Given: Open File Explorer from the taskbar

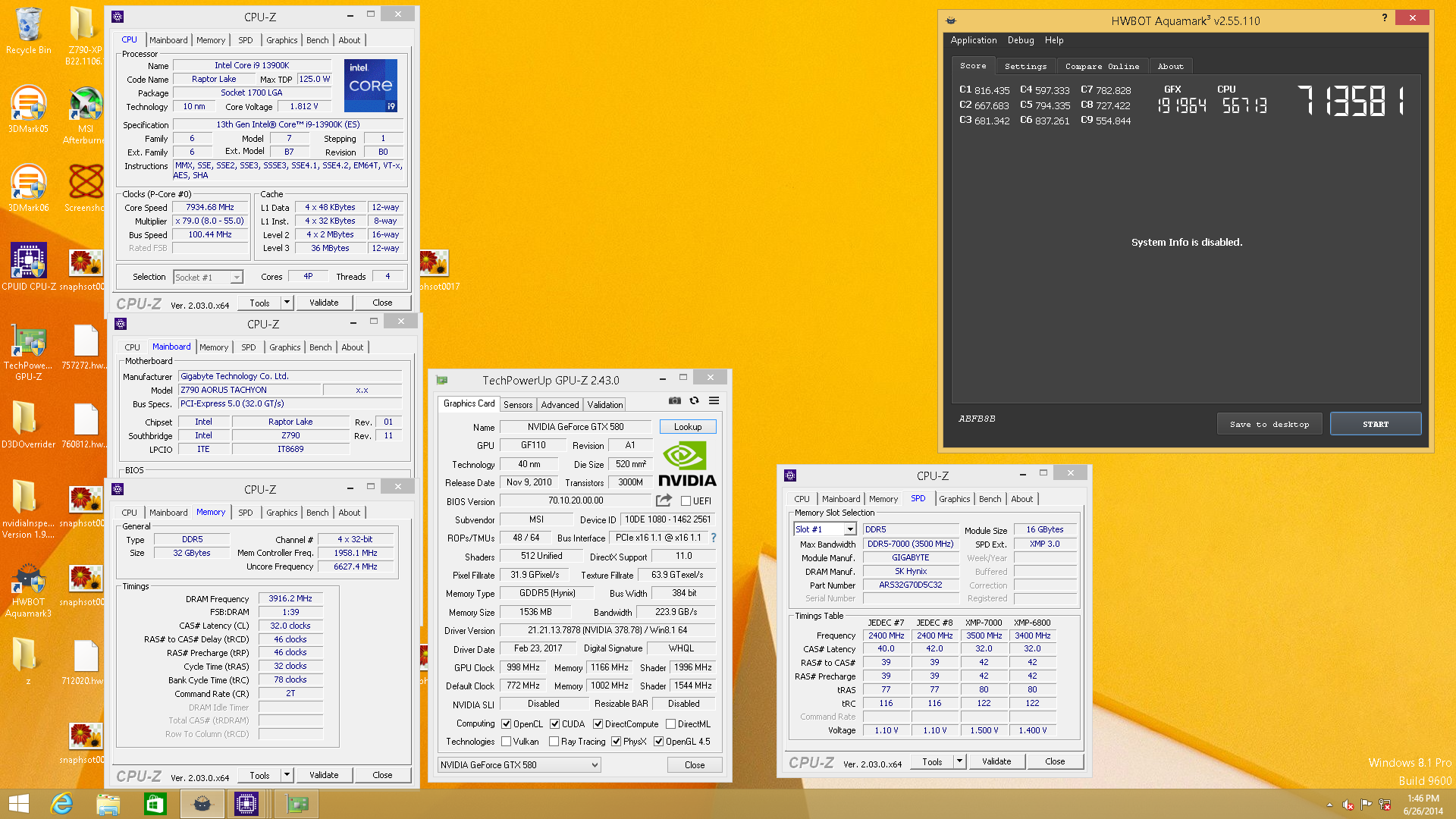Looking at the screenshot, I should tap(108, 804).
